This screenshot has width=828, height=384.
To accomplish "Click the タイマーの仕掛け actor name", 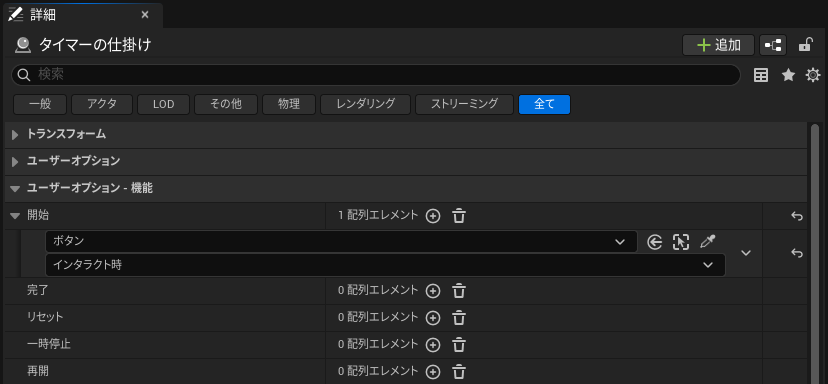I will pyautogui.click(x=95, y=45).
